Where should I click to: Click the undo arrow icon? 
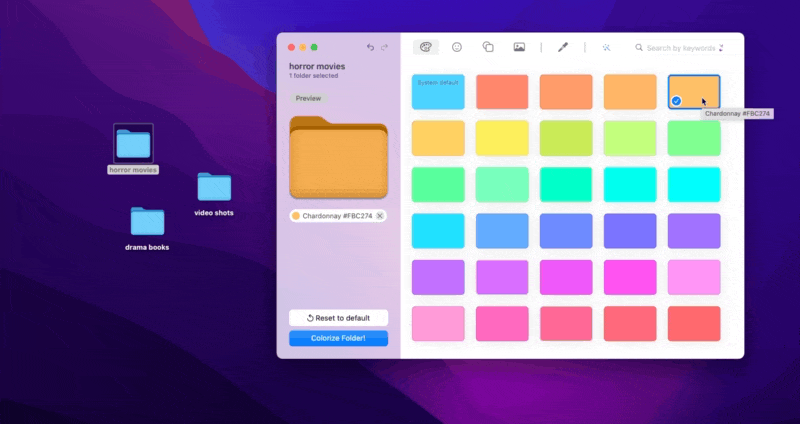[x=370, y=47]
